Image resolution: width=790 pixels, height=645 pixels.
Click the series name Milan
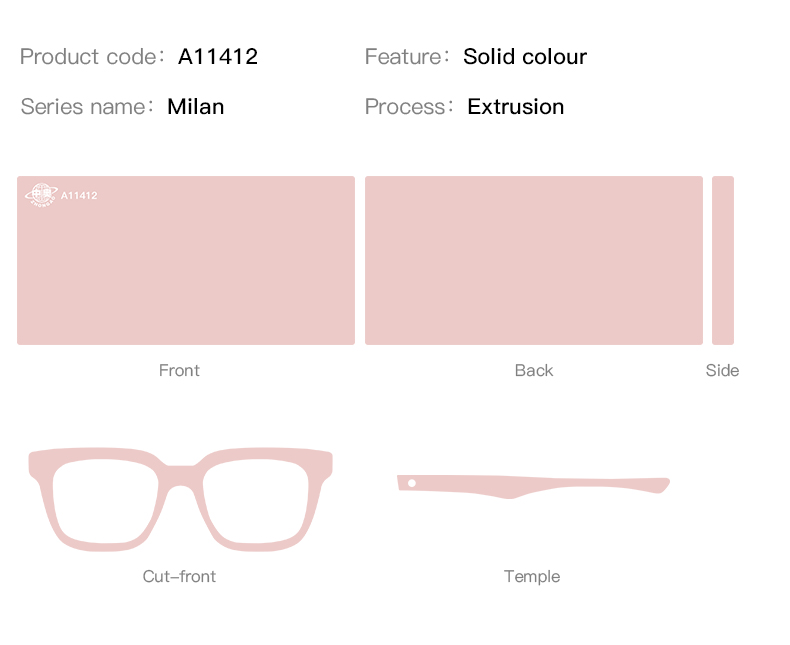tap(195, 107)
